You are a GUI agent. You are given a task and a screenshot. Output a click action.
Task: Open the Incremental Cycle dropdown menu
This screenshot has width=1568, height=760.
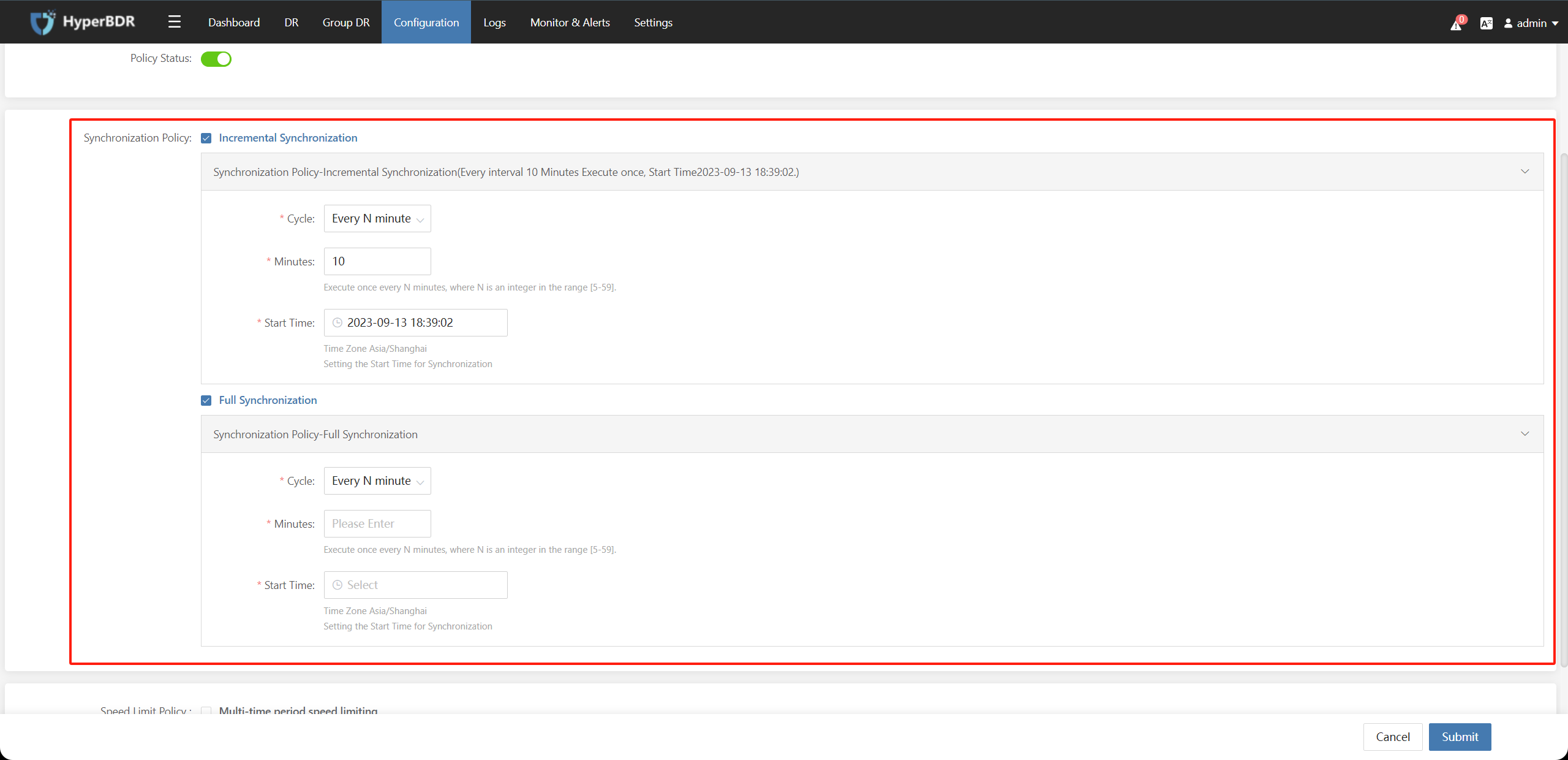coord(377,218)
